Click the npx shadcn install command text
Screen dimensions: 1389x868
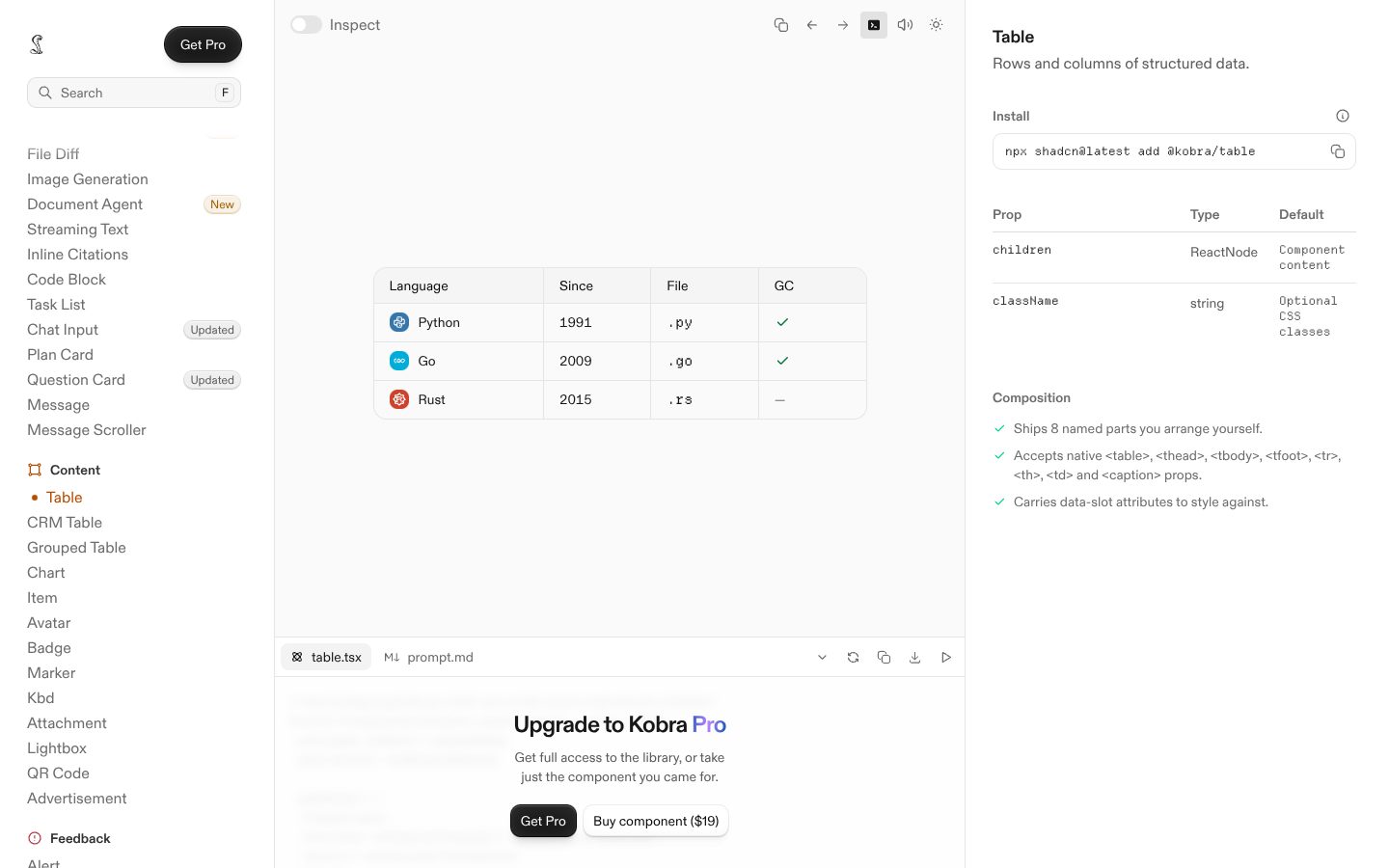1130,151
